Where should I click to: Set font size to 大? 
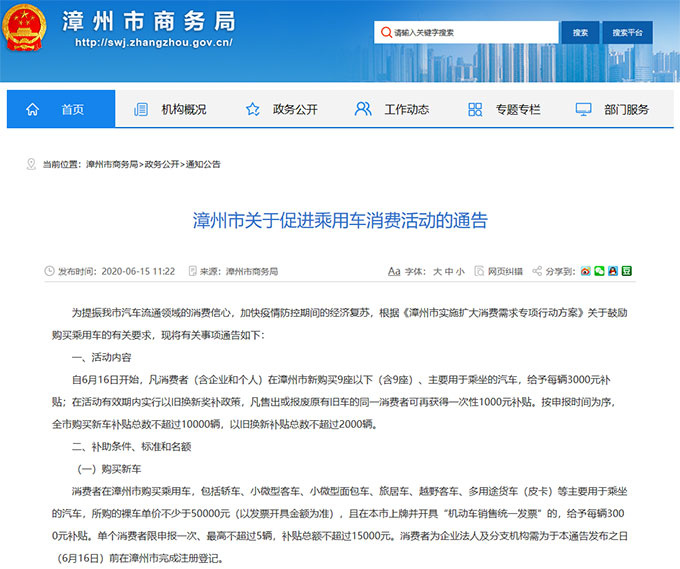pyautogui.click(x=437, y=271)
